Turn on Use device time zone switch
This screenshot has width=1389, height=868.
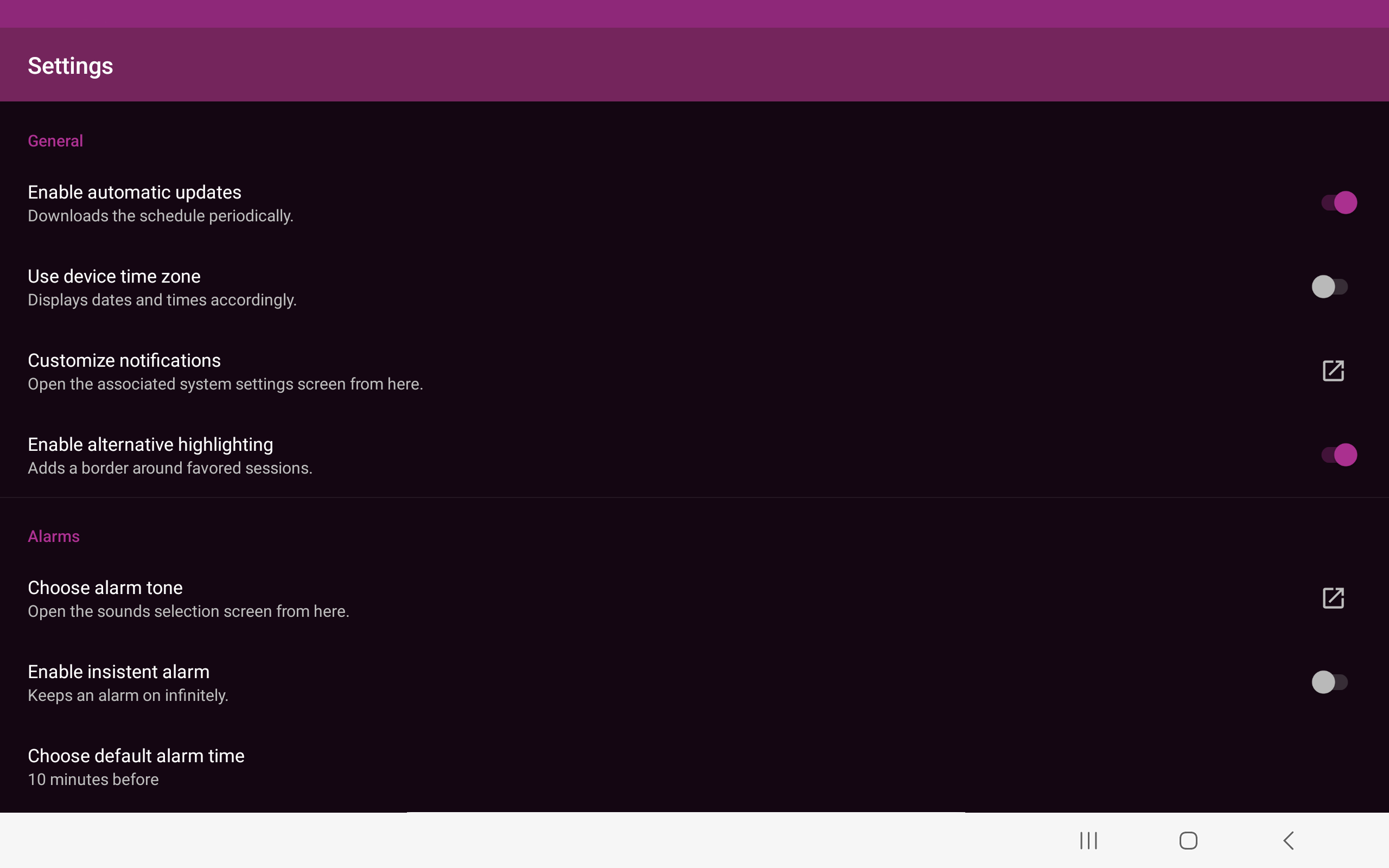click(x=1329, y=286)
